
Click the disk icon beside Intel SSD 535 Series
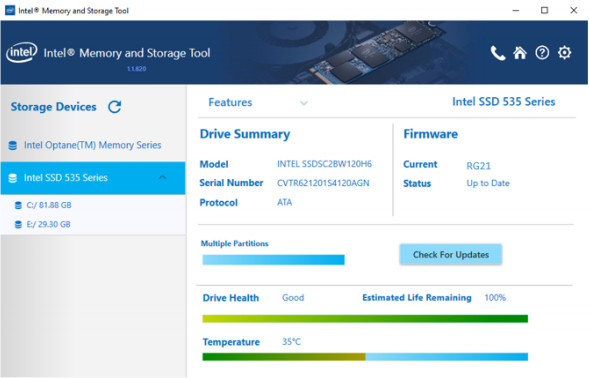click(x=13, y=178)
